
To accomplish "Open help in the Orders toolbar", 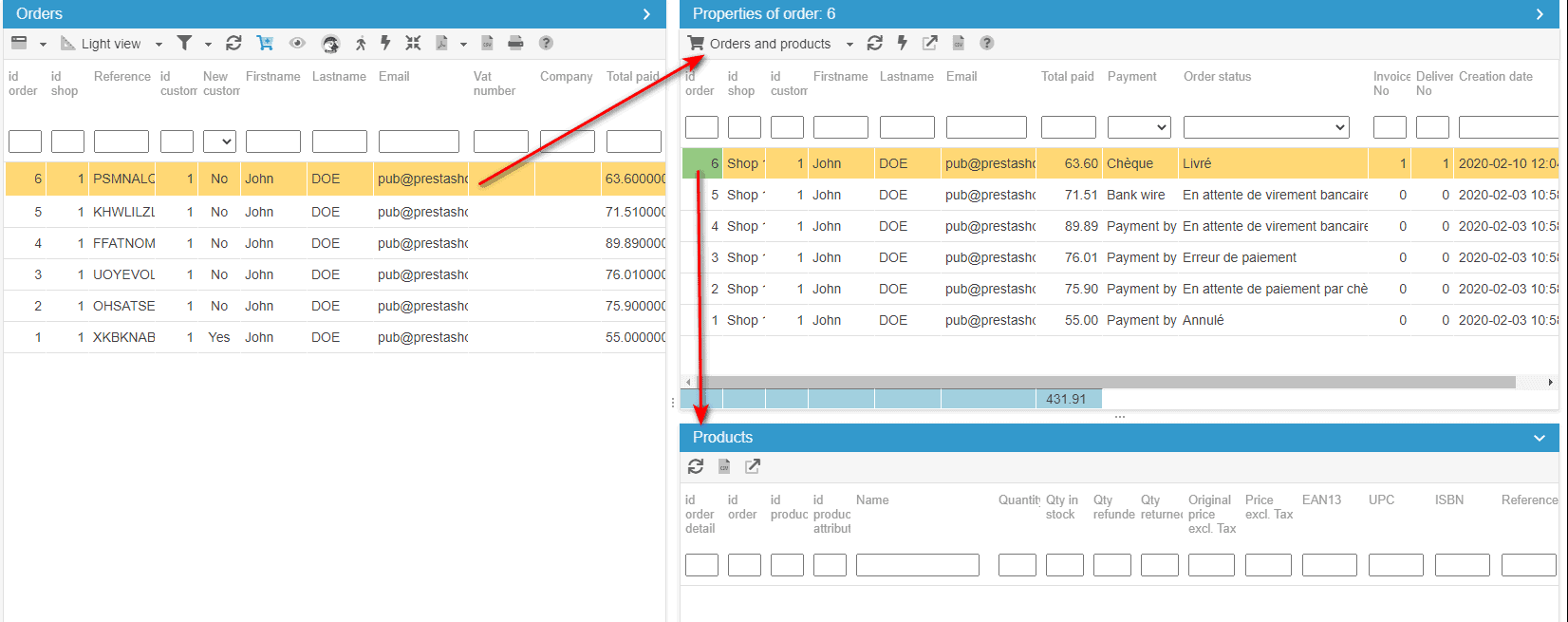I will point(546,43).
